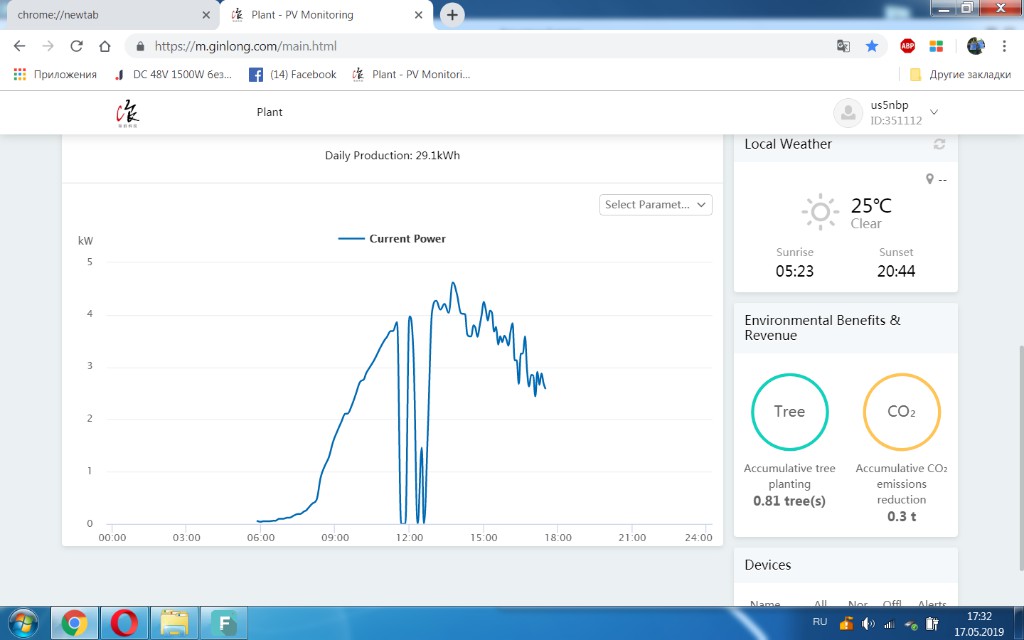Switch to the chrome://newtab tab
Image resolution: width=1024 pixels, height=640 pixels.
pos(108,15)
